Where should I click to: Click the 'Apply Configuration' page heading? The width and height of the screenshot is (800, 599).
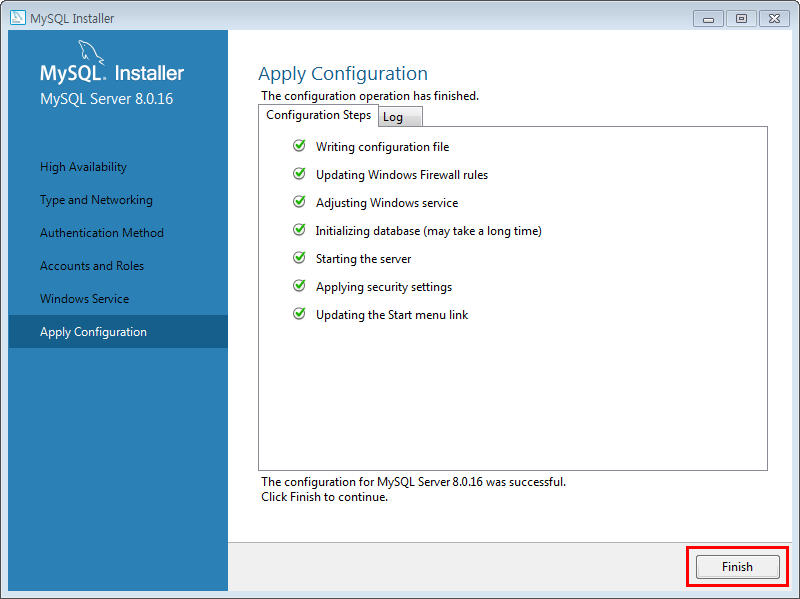343,74
